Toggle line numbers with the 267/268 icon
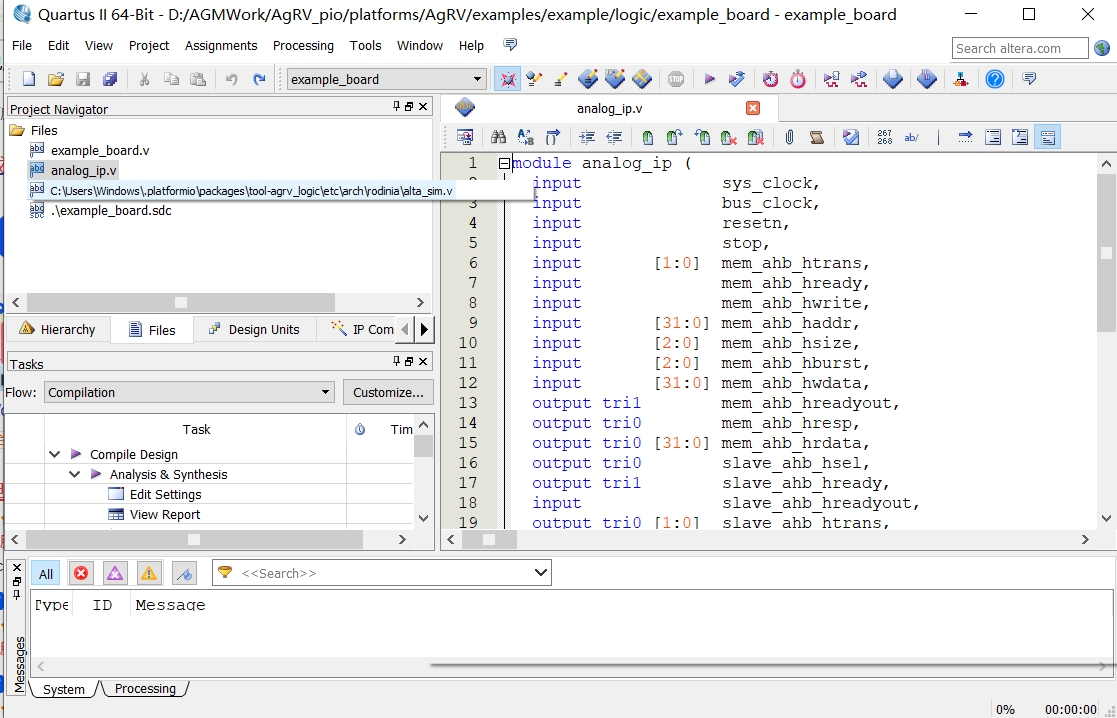Viewport: 1117px width, 718px height. [884, 137]
